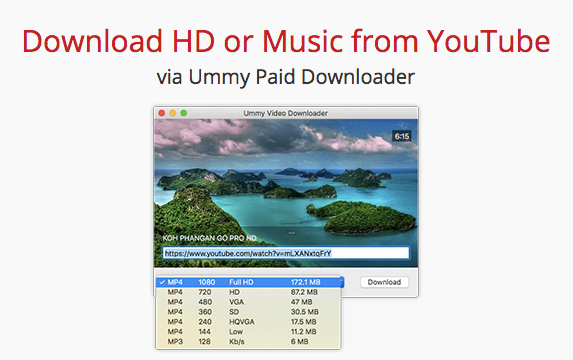This screenshot has width=573, height=360.
Task: Select the MP4 1080 Full HD option
Action: [x=248, y=282]
